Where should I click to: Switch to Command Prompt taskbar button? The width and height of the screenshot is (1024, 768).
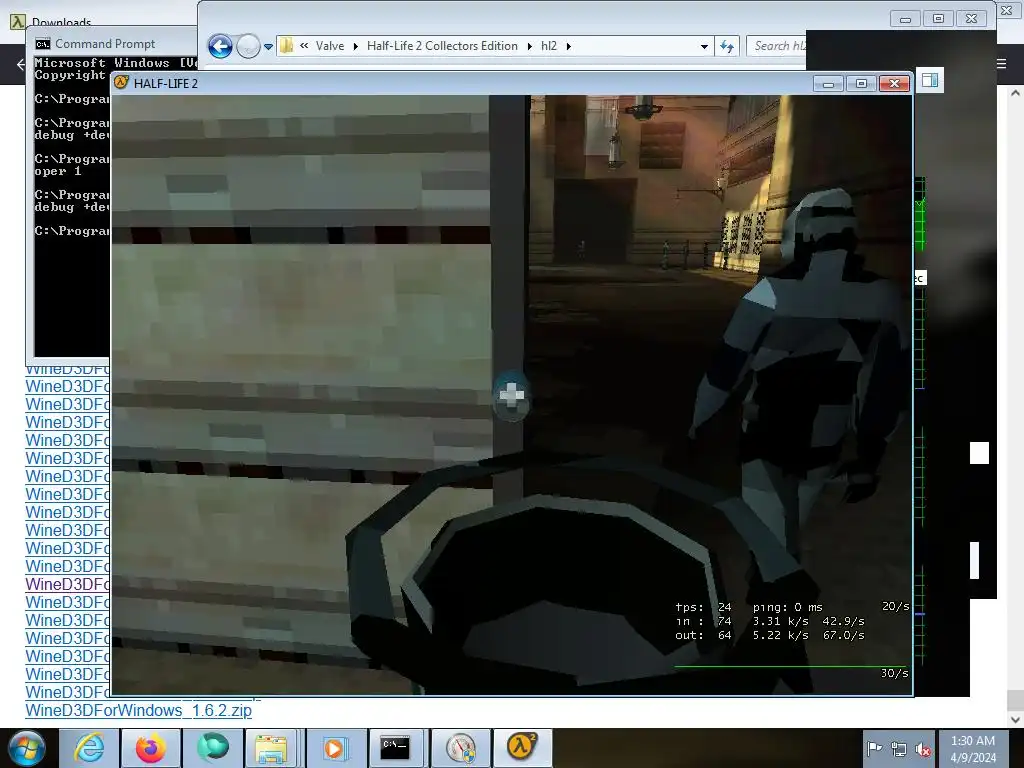(396, 748)
